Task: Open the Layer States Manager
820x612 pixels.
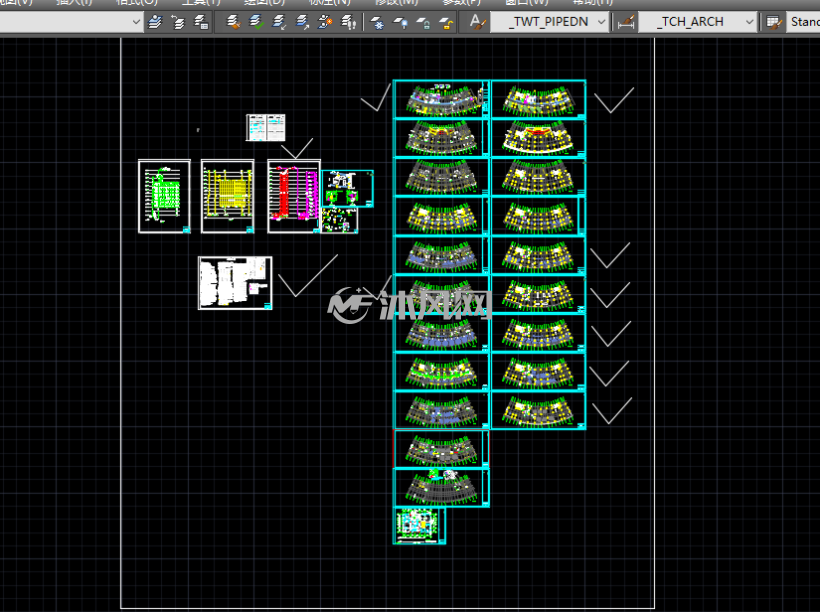Action: point(201,22)
